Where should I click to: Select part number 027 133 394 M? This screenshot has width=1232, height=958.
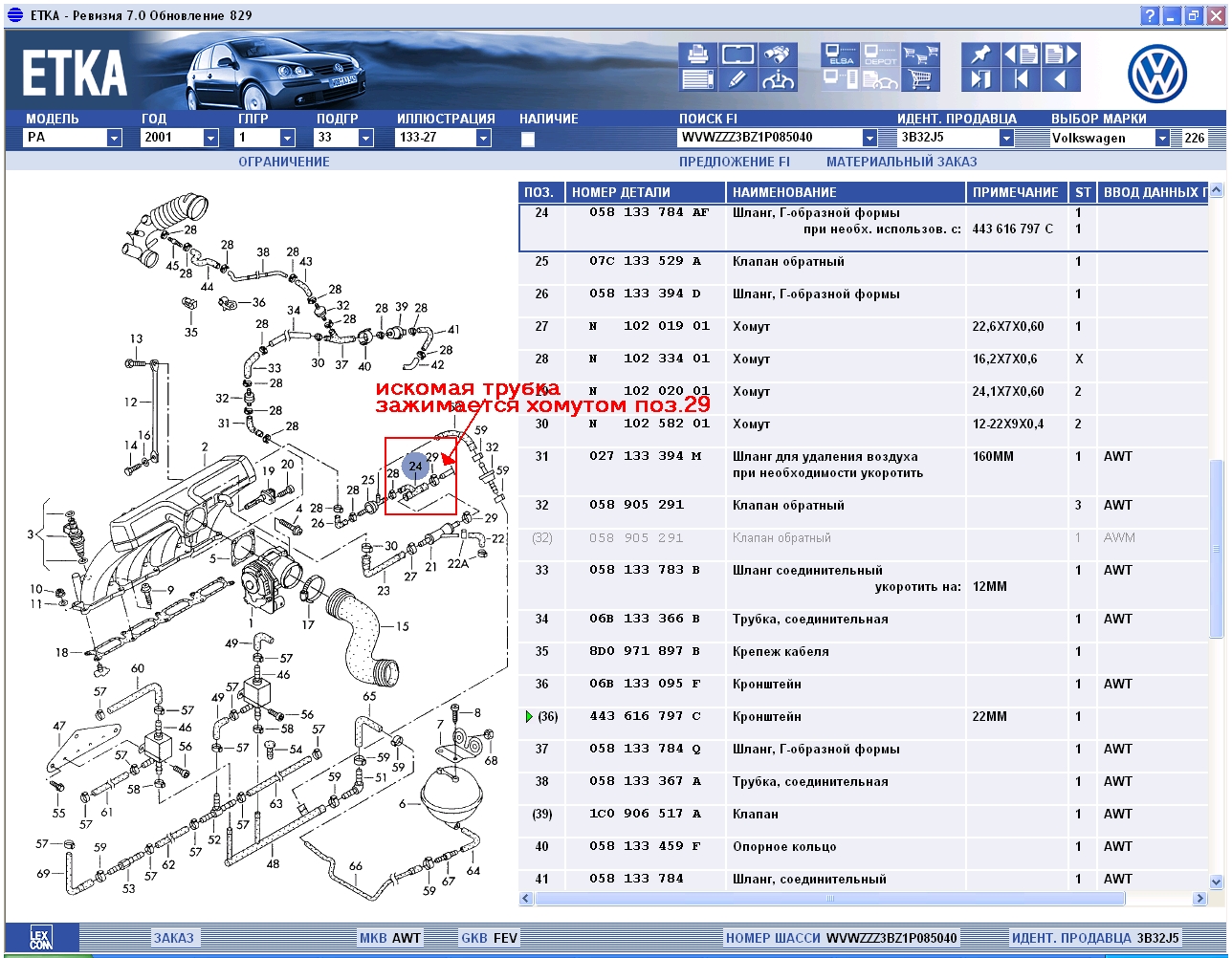click(646, 456)
